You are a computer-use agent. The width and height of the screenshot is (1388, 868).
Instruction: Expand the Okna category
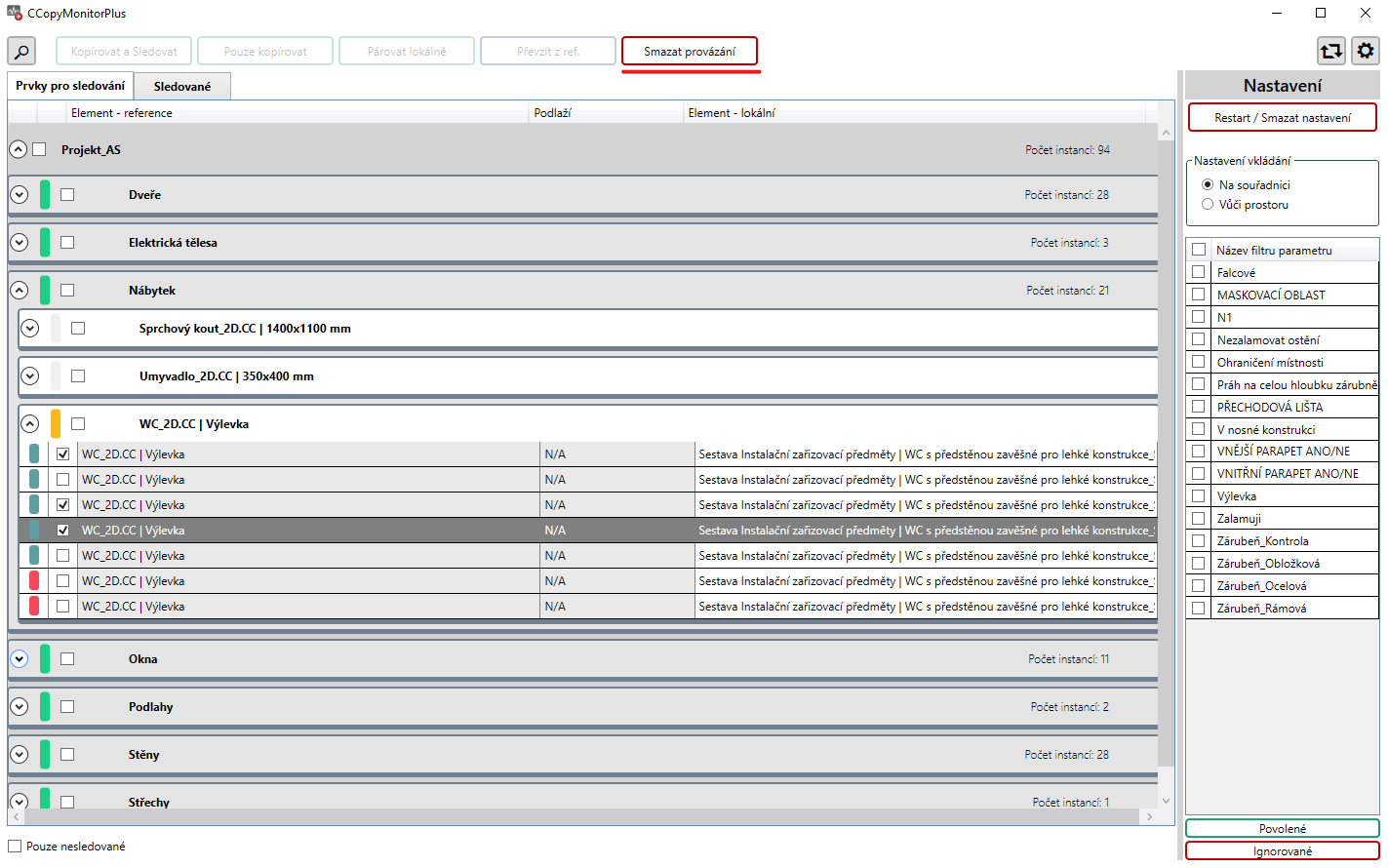pyautogui.click(x=19, y=658)
